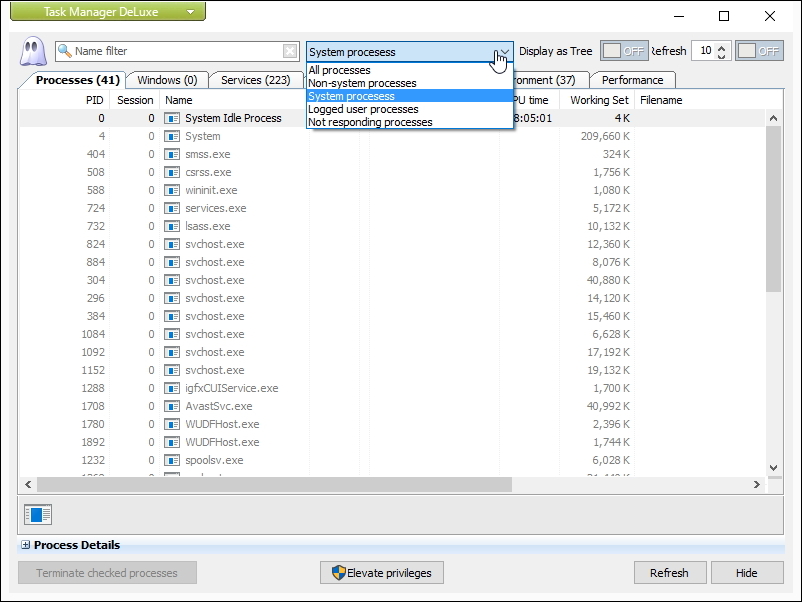Click the horizontal scrollbar thumb
Image resolution: width=802 pixels, height=602 pixels.
(x=274, y=484)
